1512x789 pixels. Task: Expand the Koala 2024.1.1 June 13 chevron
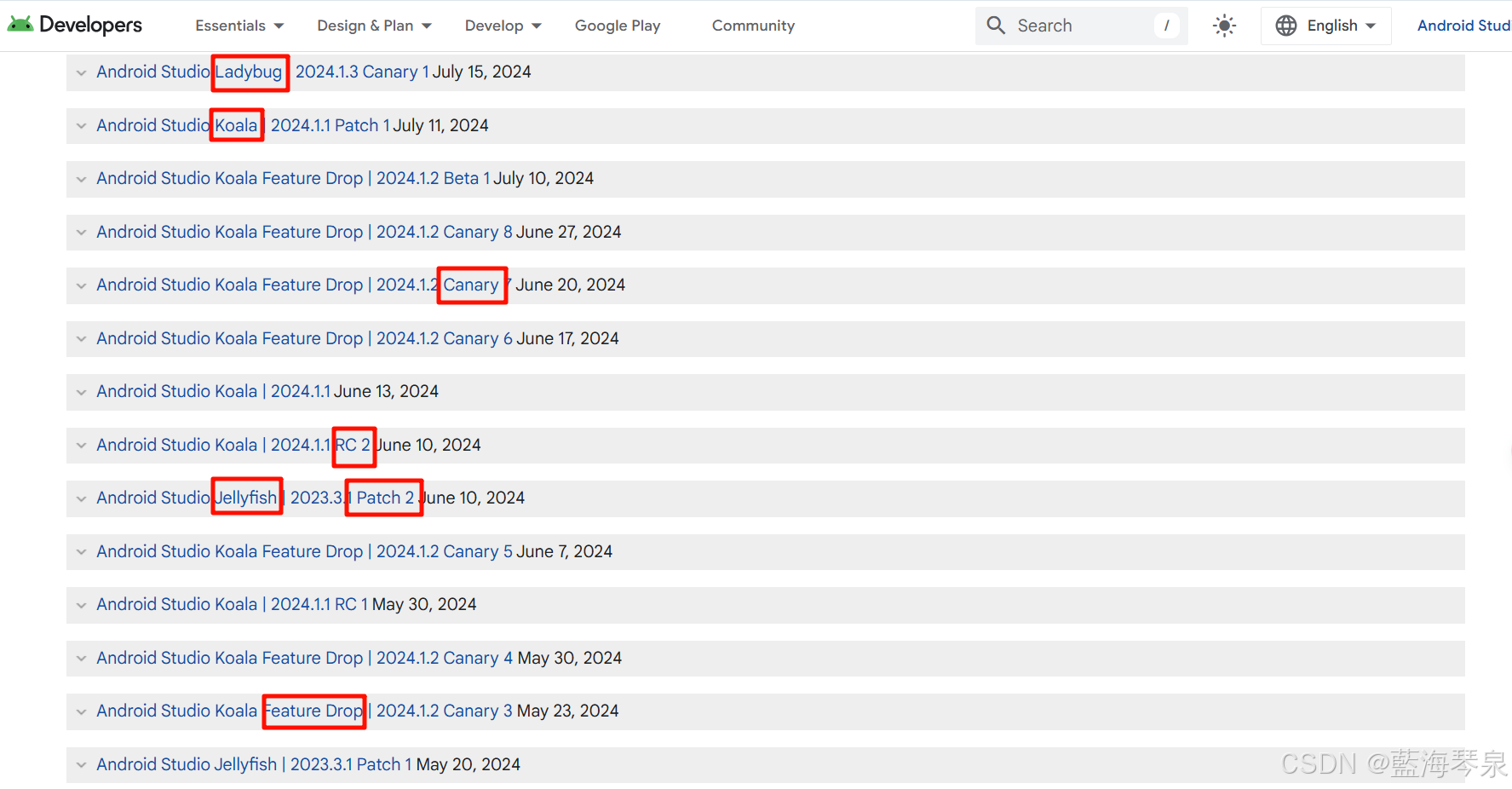click(81, 392)
